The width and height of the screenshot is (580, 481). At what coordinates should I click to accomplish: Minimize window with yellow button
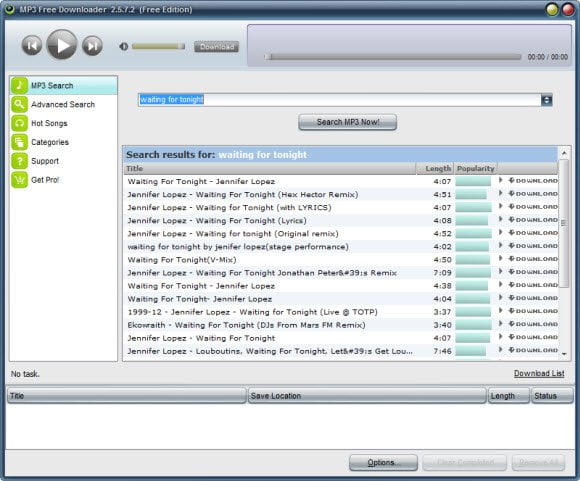pos(552,9)
